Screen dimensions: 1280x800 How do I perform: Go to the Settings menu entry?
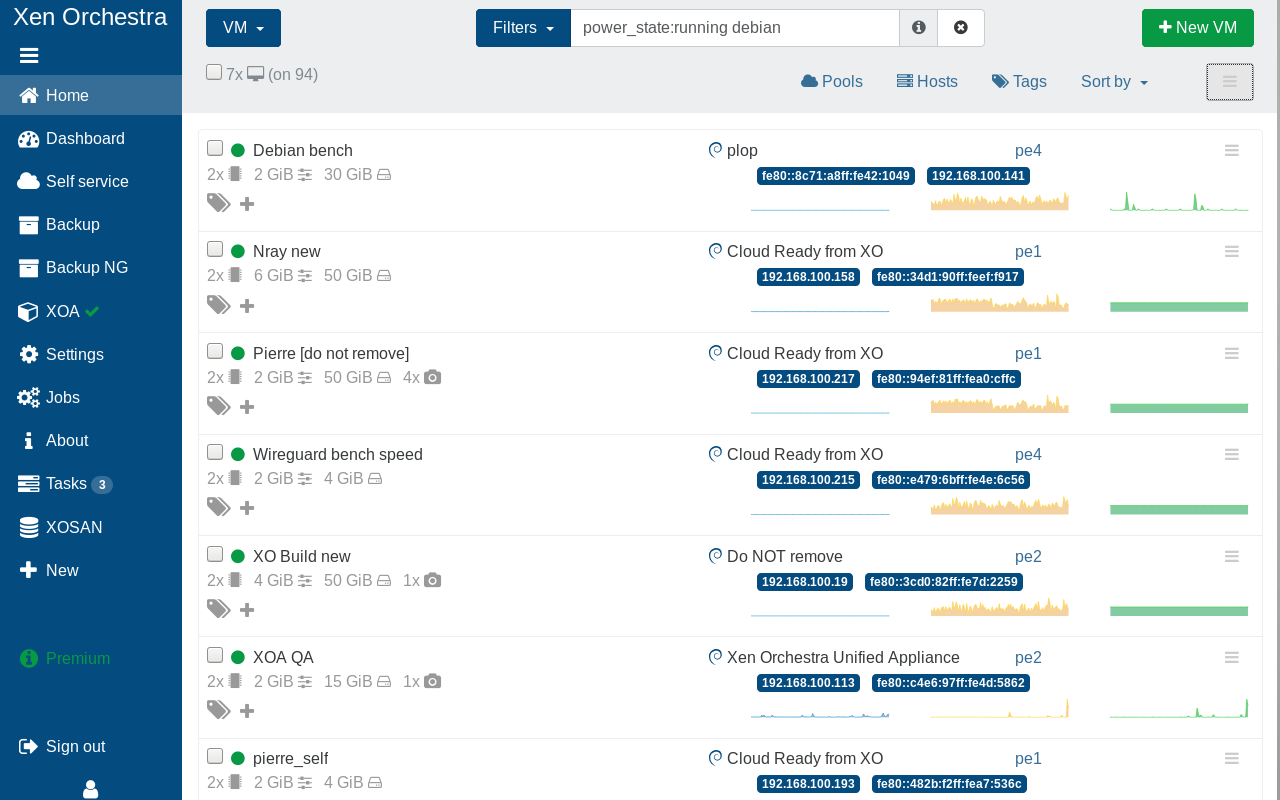pyautogui.click(x=74, y=354)
